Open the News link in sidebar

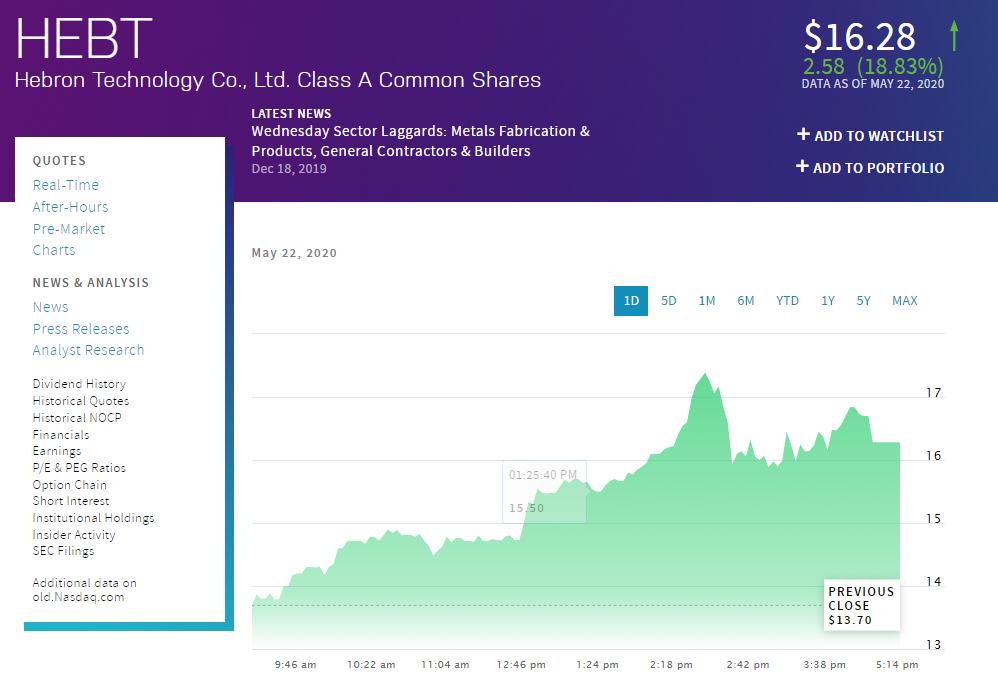tap(50, 307)
